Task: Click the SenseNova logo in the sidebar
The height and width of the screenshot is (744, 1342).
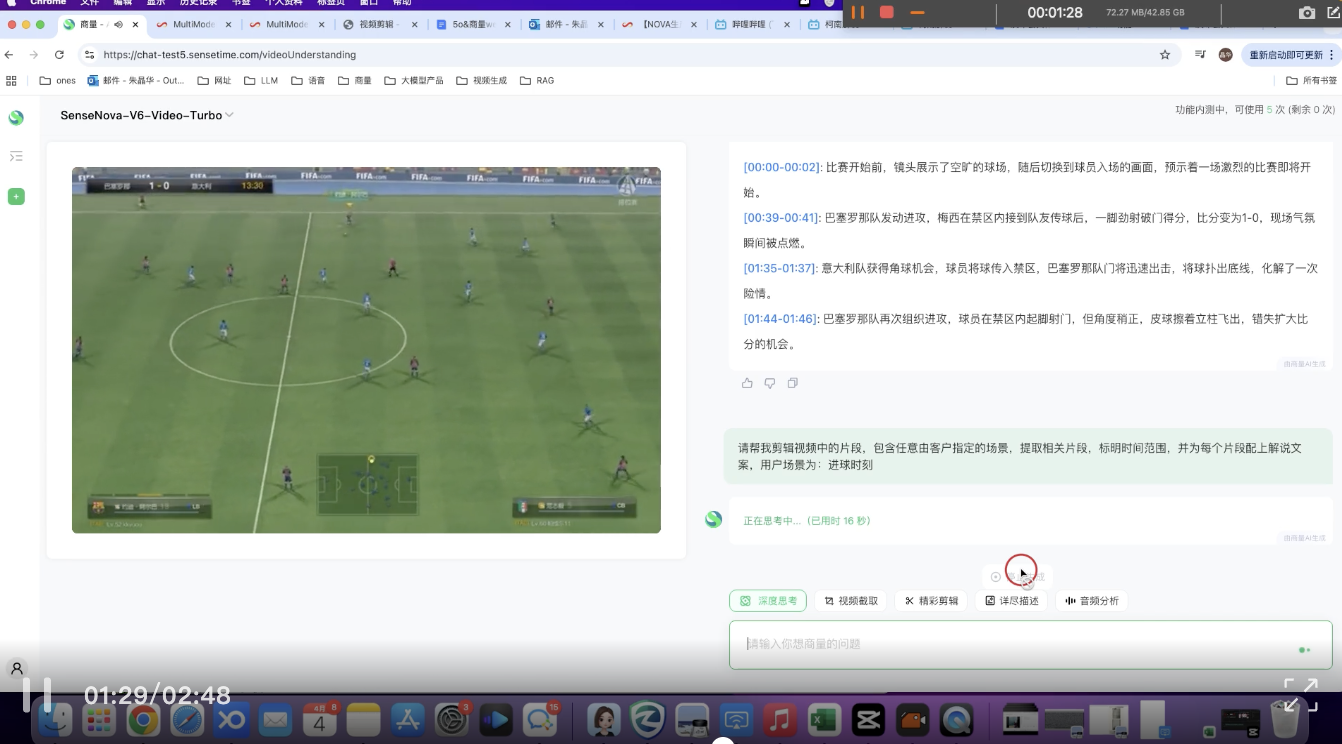Action: 16,118
